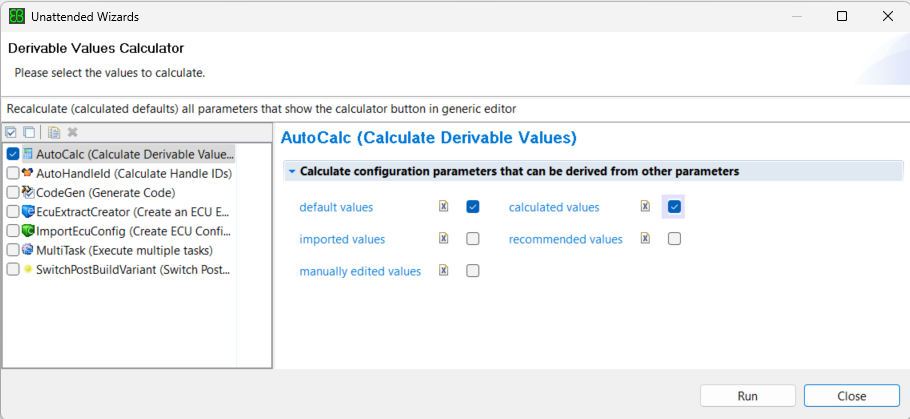Screen dimensions: 910x419
Task: Click the icon beside manually edited values
Action: pos(443,271)
